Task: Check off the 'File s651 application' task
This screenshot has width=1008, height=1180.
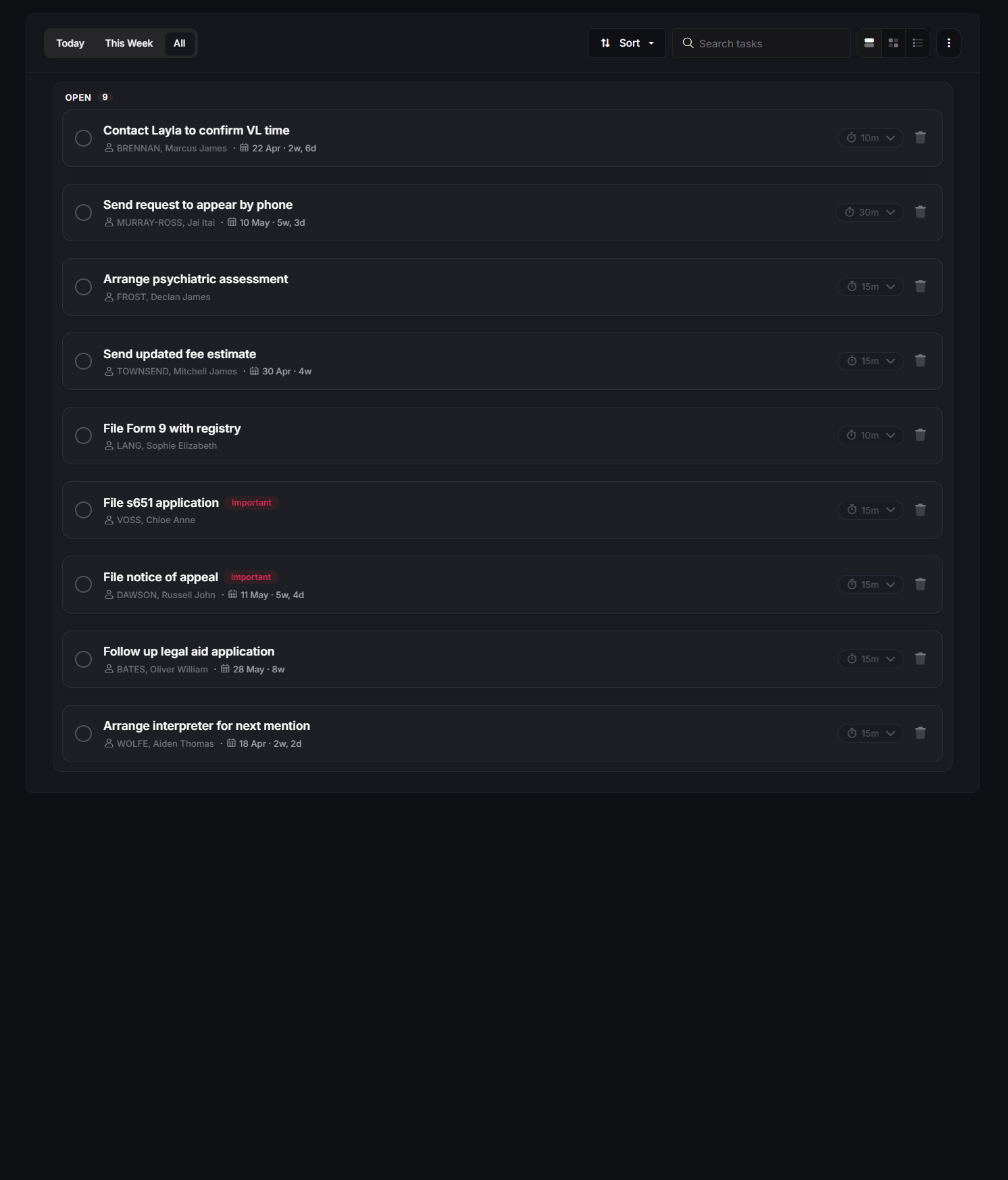Action: 83,510
